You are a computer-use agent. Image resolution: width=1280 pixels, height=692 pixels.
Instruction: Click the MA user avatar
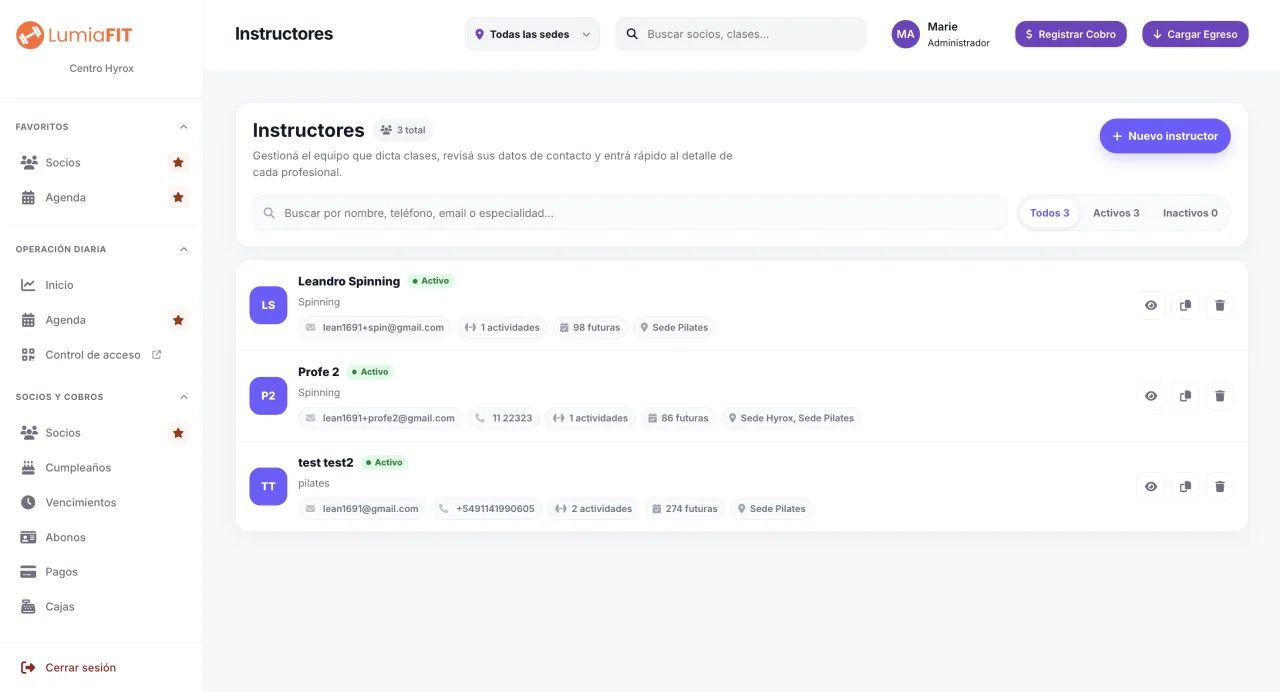point(906,34)
